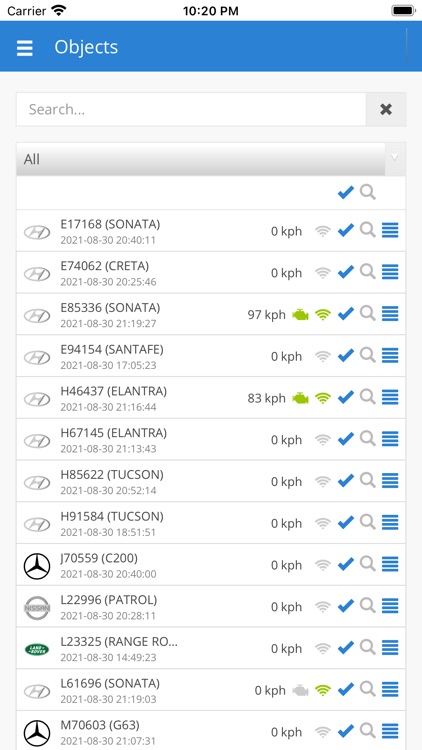Click green signal icon for H46437
Image resolution: width=422 pixels, height=750 pixels.
323,398
